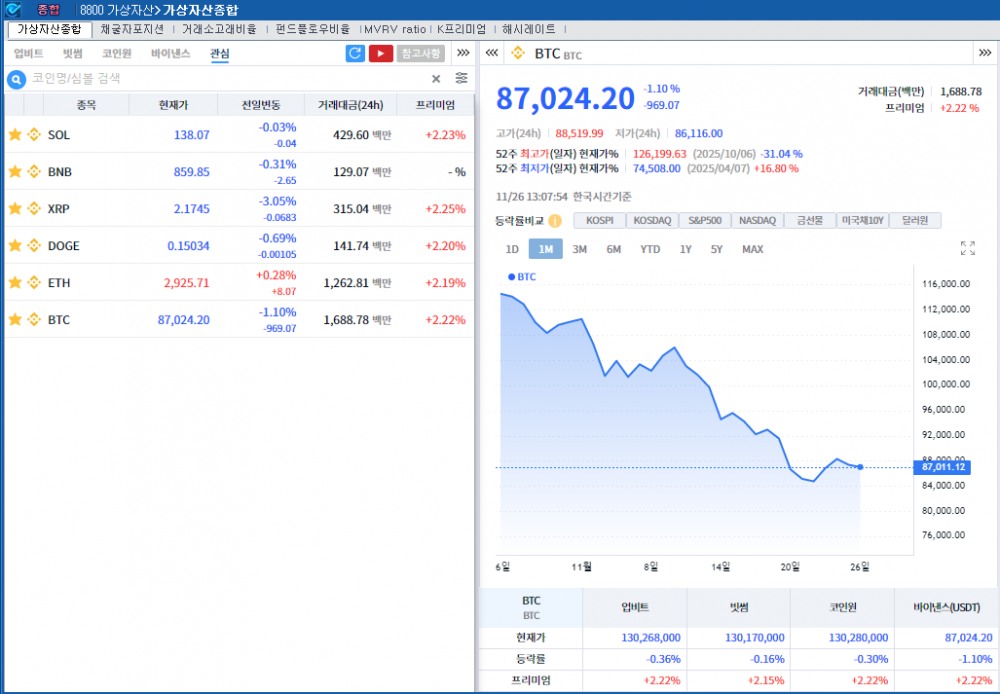The height and width of the screenshot is (694, 1000).
Task: Toggle the favorite star for DOGE
Action: point(17,245)
